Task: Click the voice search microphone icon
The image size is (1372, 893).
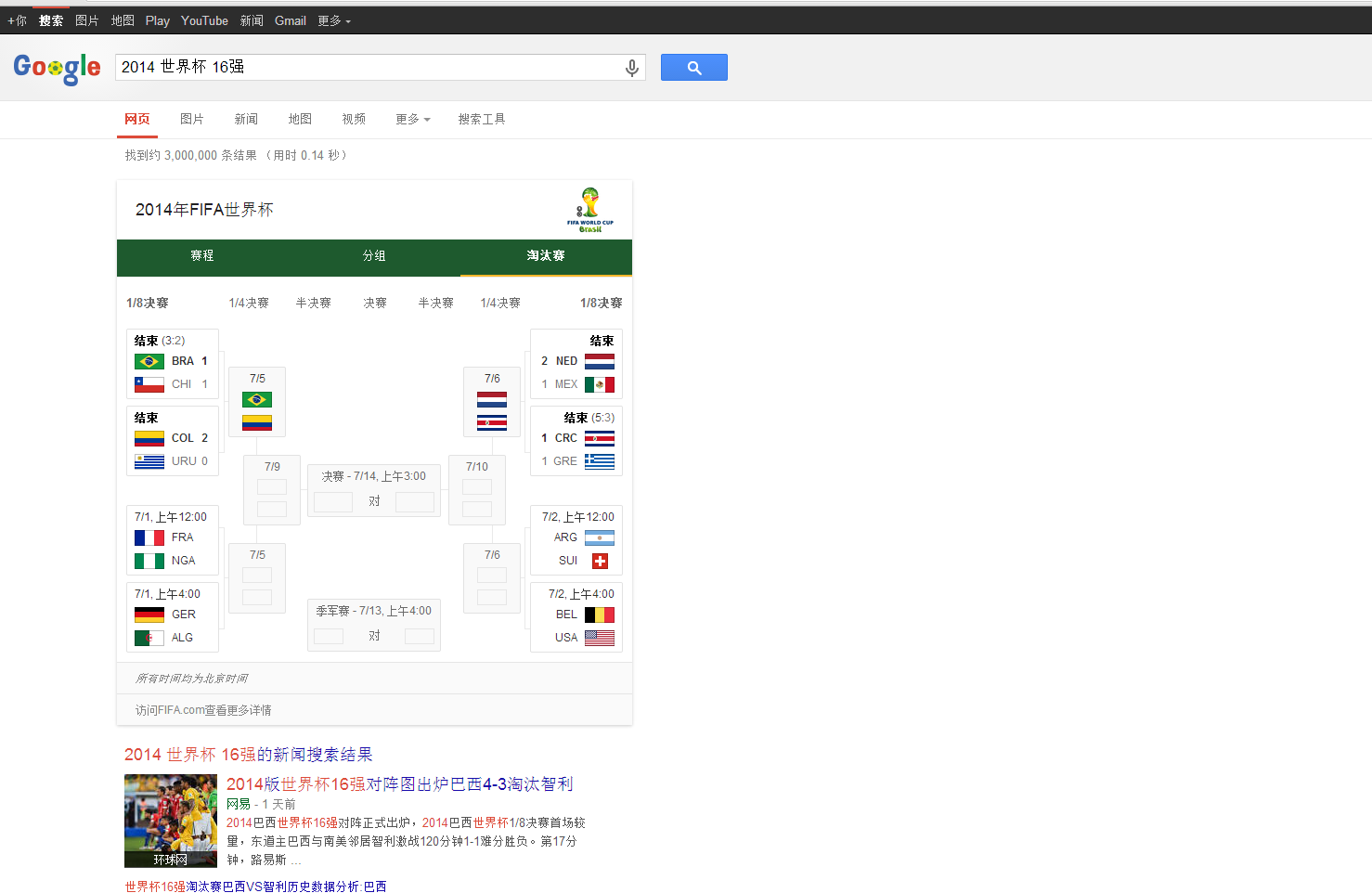Action: (x=631, y=68)
